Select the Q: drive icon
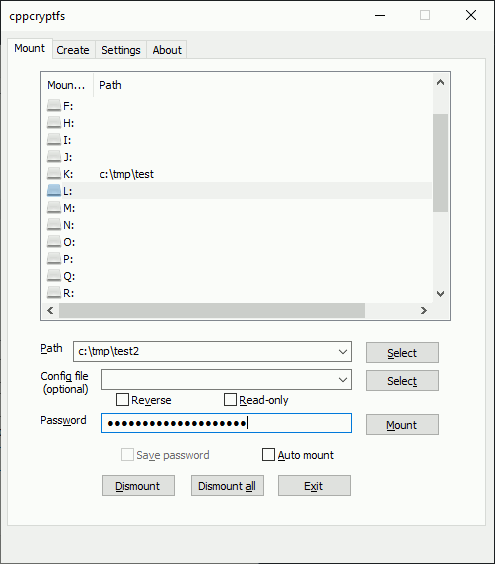The image size is (495, 564). [54, 276]
